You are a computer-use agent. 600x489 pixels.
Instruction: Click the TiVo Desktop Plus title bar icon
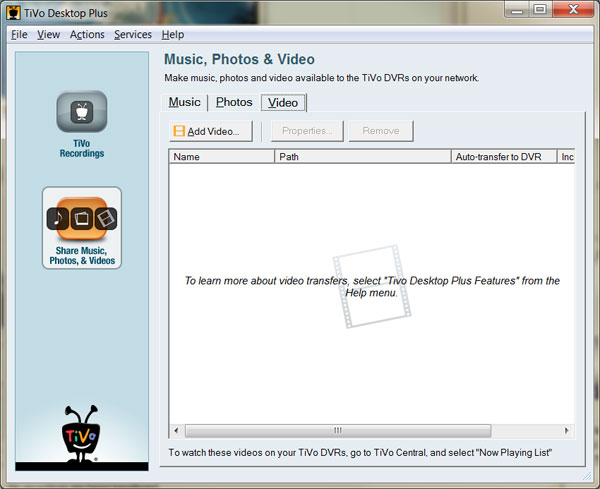point(11,10)
